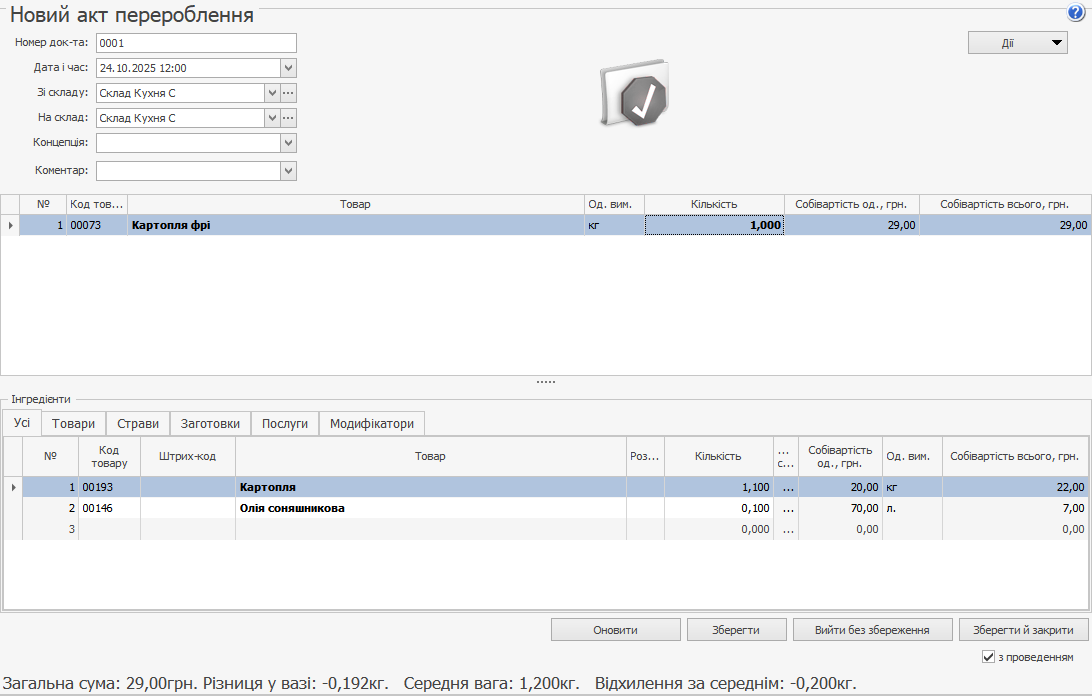This screenshot has height=696, width=1092.
Task: Open the blue help question mark icon
Action: (x=1075, y=12)
